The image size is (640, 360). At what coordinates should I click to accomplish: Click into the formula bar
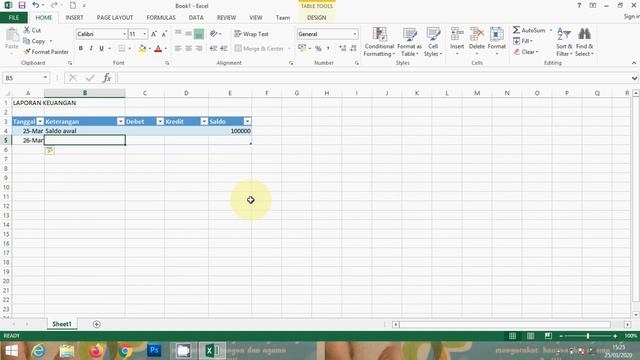tap(373, 78)
